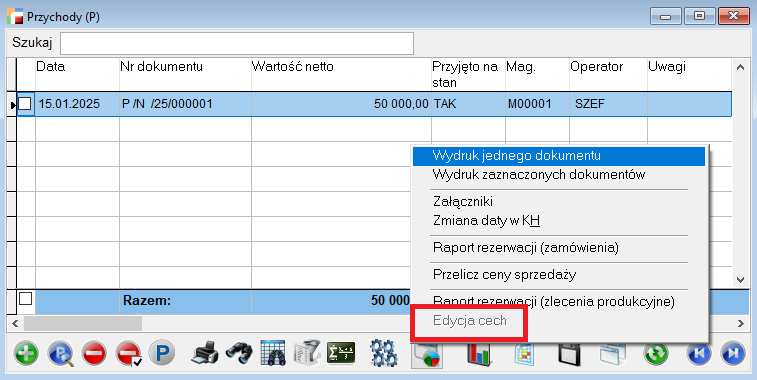The width and height of the screenshot is (757, 380).
Task: Click Przelicz ceny sprzedaży menu entry
Action: [x=505, y=274]
